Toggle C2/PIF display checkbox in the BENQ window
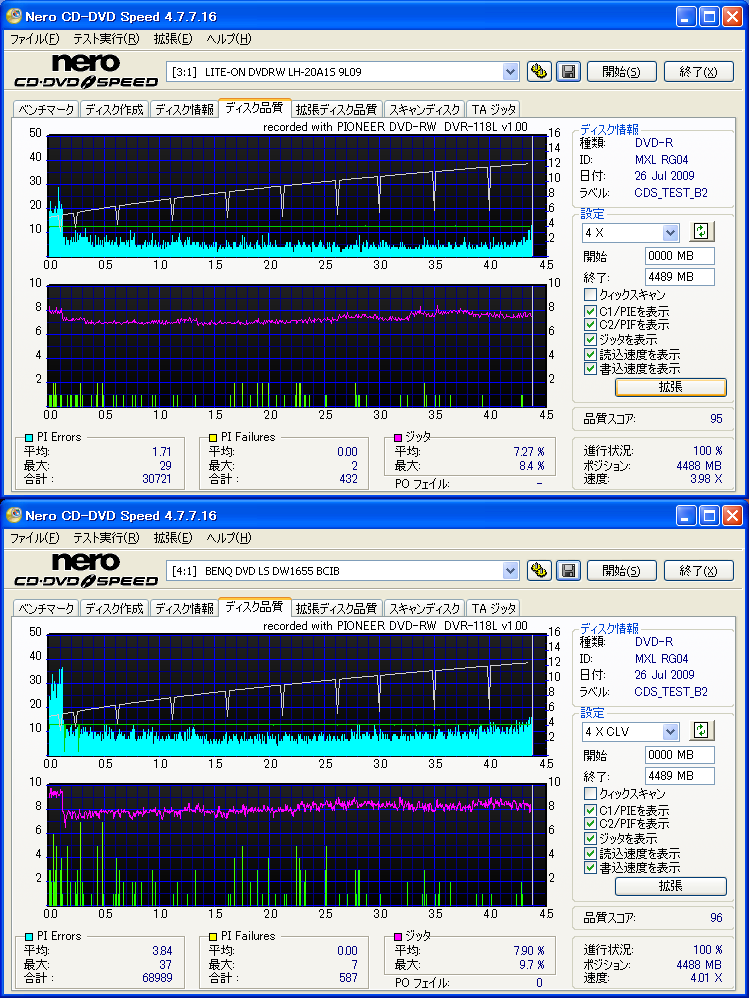 pos(590,824)
